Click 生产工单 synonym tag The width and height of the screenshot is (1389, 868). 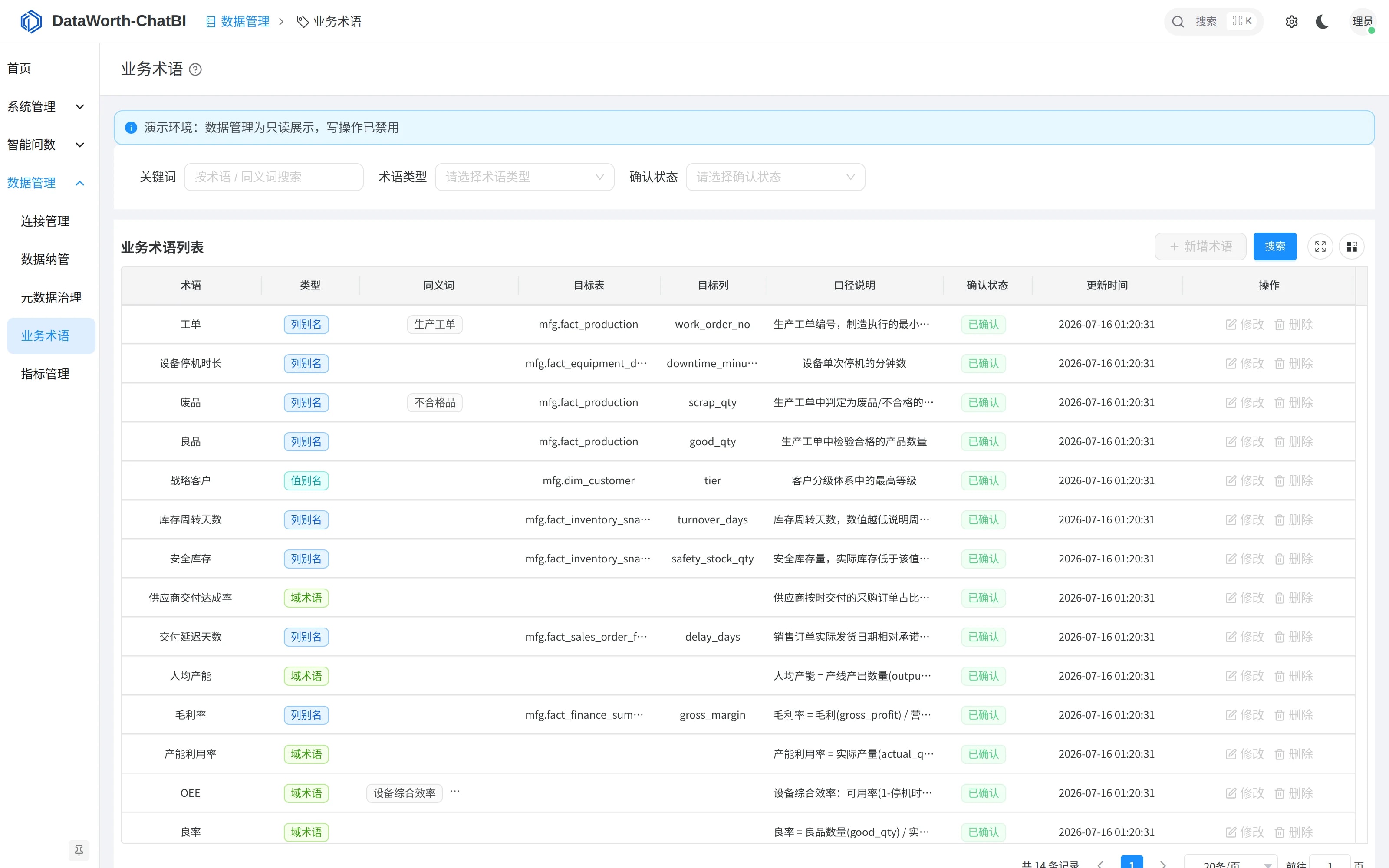tap(434, 324)
